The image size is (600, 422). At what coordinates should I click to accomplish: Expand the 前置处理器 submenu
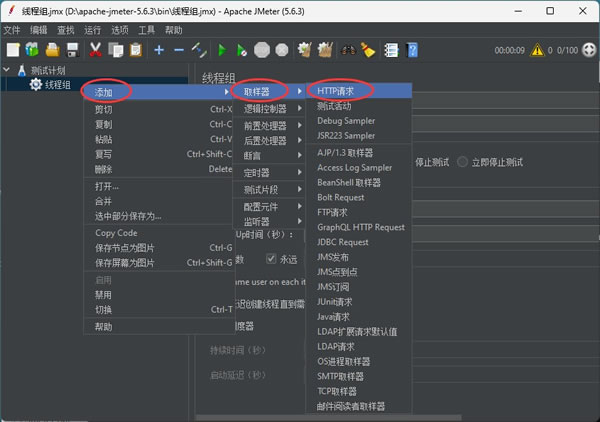(x=269, y=125)
